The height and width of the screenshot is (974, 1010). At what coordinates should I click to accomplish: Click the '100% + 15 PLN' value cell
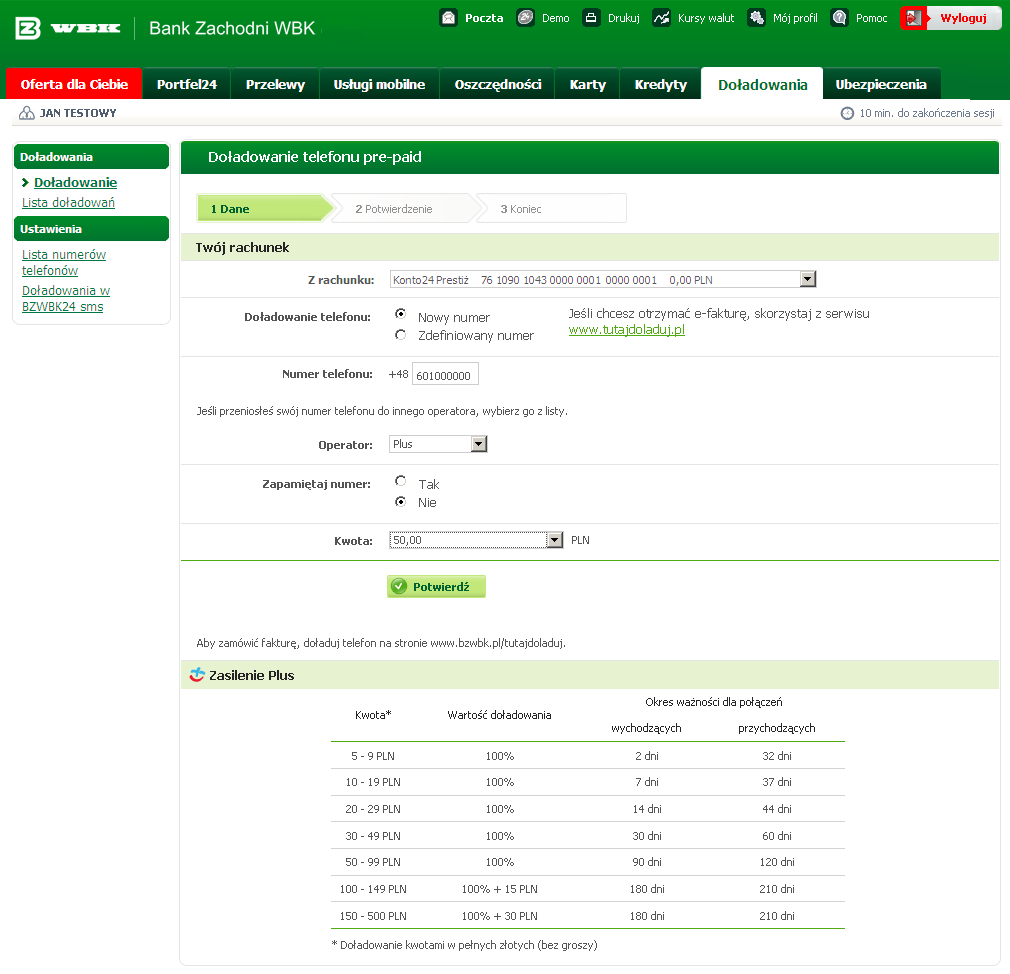coord(500,890)
